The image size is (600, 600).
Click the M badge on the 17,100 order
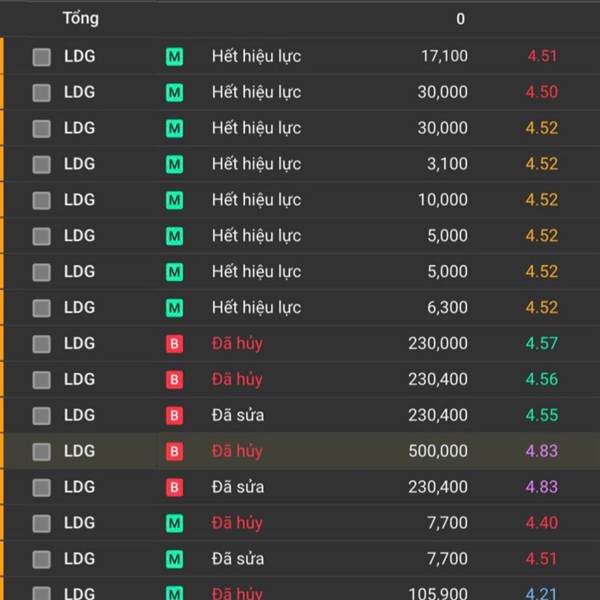[x=174, y=57]
